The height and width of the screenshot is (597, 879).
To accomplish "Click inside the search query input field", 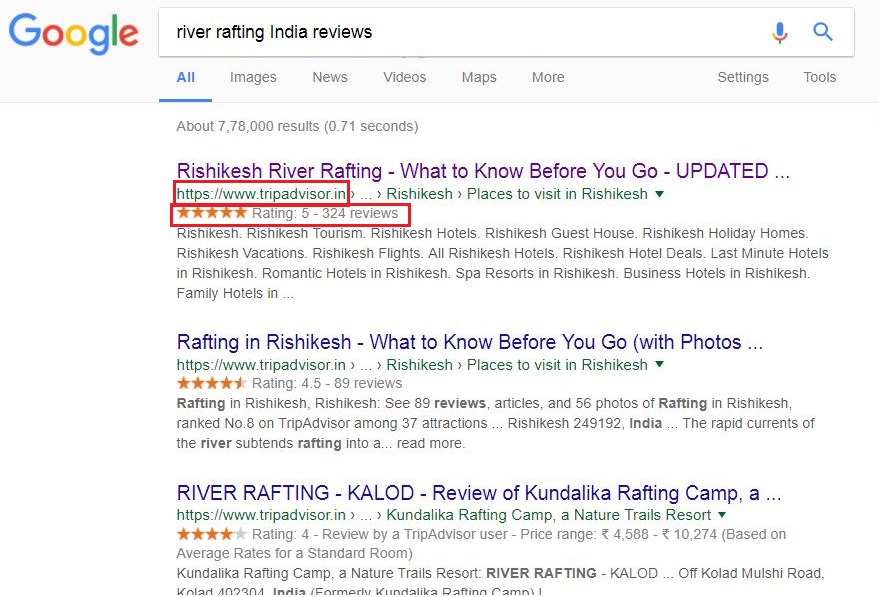I will [x=450, y=32].
